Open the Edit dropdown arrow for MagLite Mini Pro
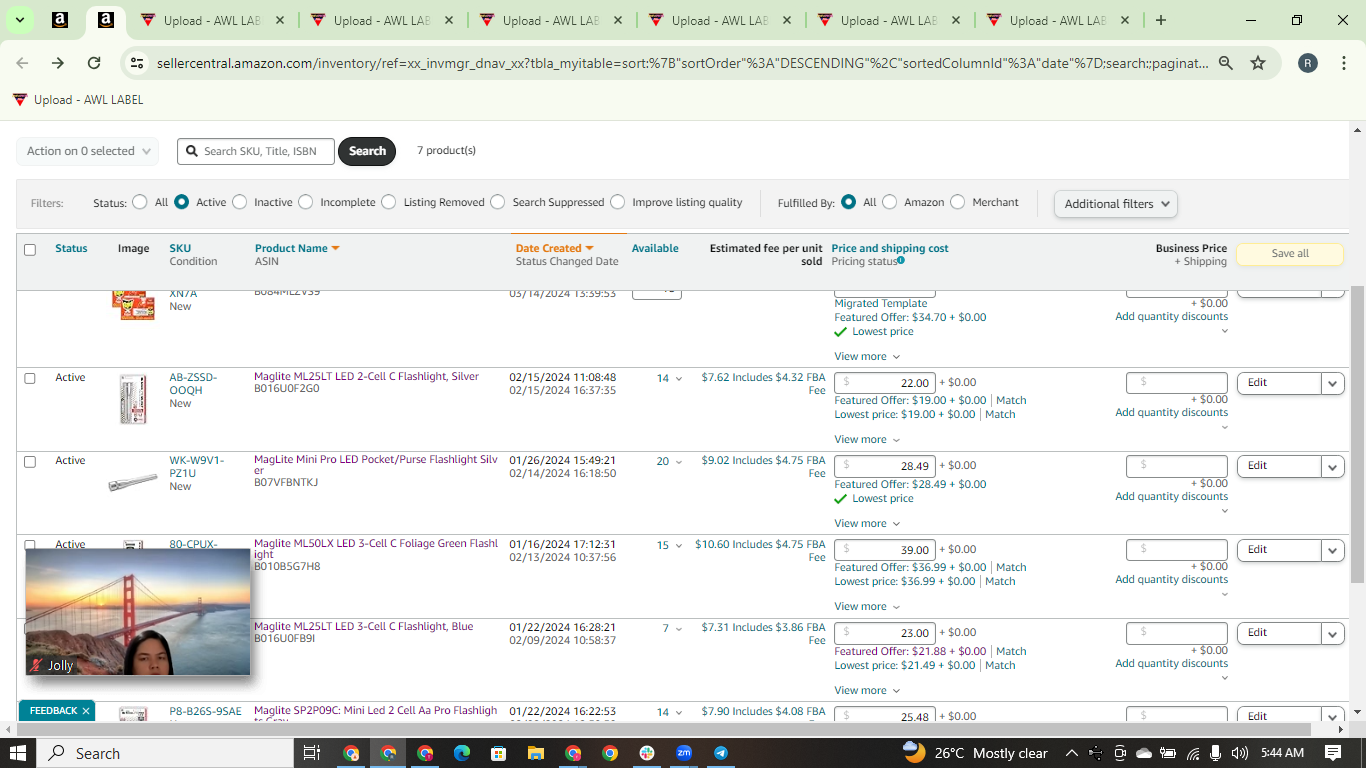The image size is (1366, 768). [1333, 466]
